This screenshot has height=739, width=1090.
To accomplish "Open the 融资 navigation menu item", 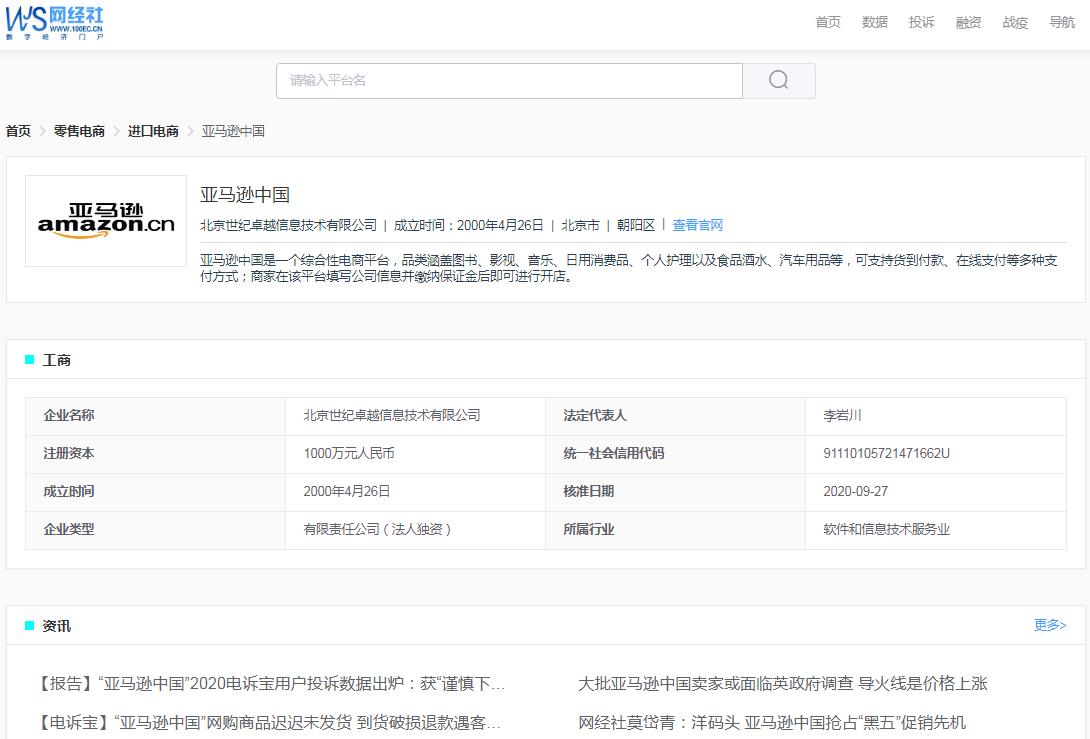I will (967, 22).
